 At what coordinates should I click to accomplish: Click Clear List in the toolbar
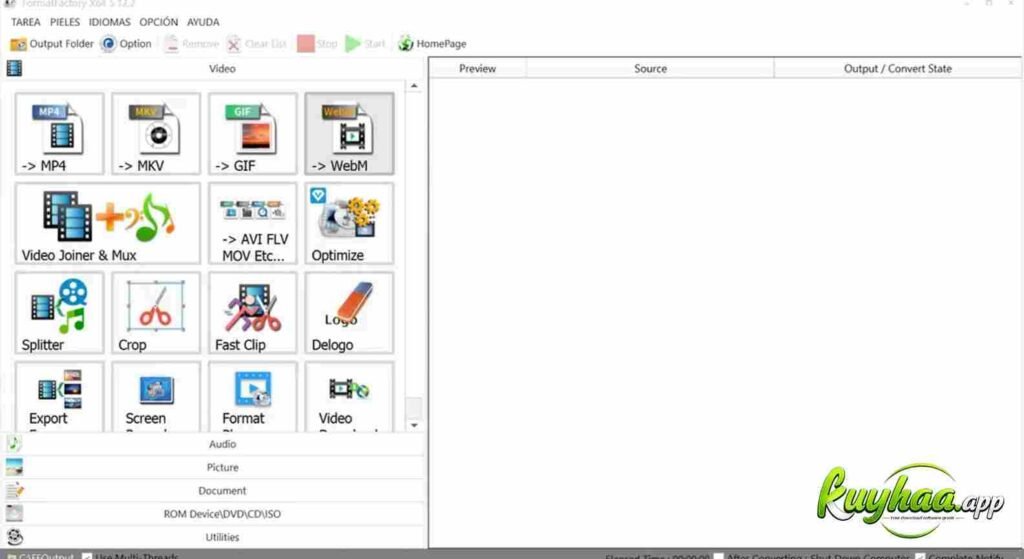point(257,44)
